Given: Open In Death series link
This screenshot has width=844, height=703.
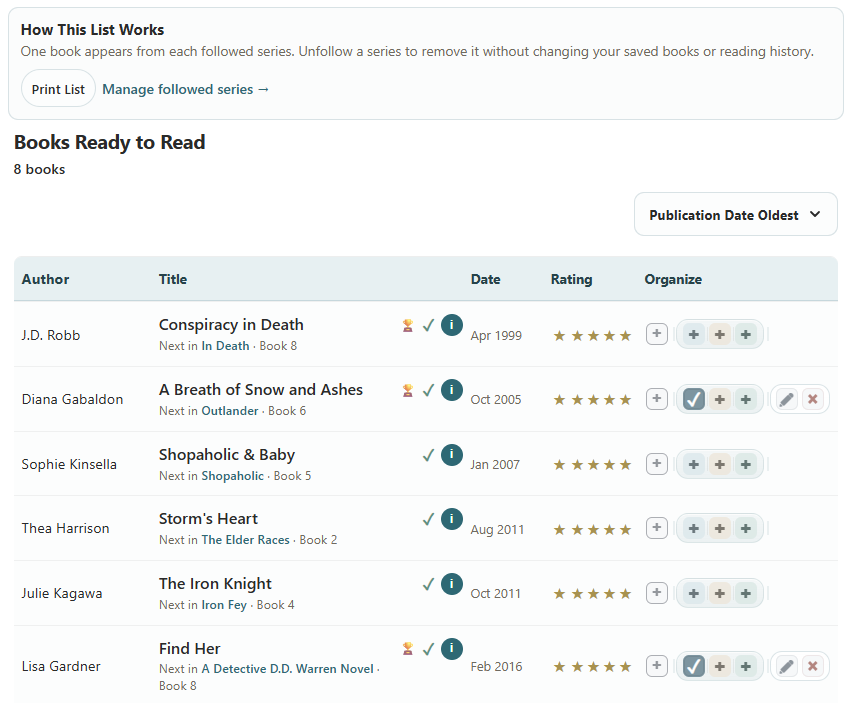Looking at the screenshot, I should 226,346.
